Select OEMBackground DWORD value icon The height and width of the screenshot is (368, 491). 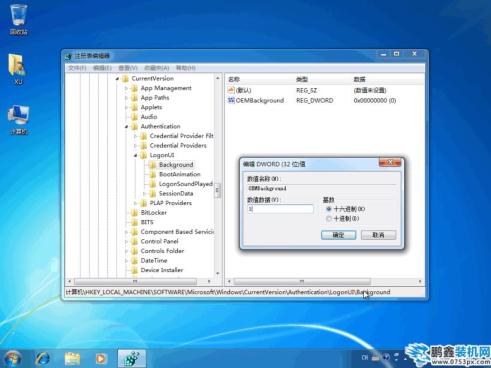coord(231,100)
